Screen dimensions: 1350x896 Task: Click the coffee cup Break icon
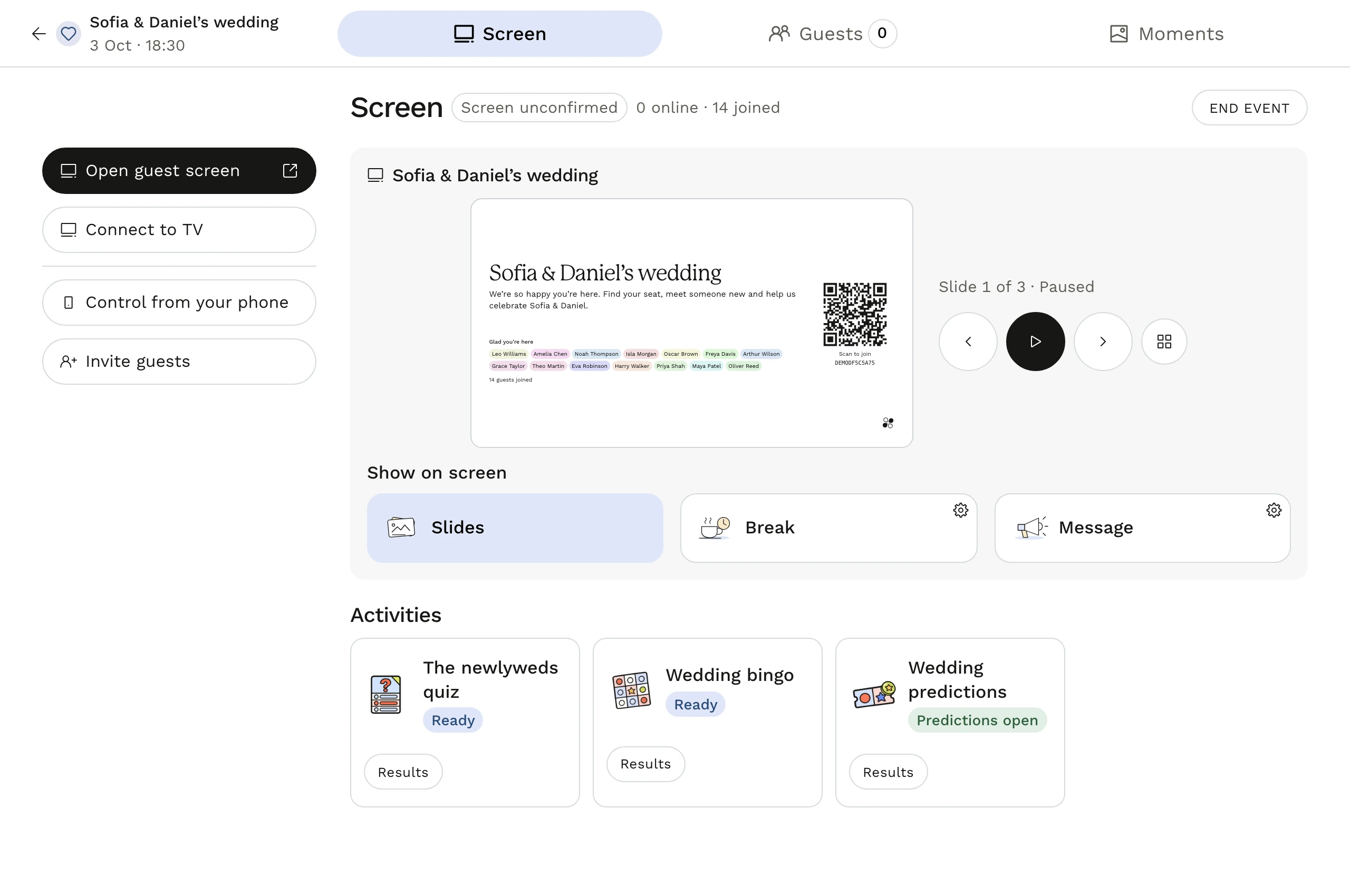click(x=715, y=528)
